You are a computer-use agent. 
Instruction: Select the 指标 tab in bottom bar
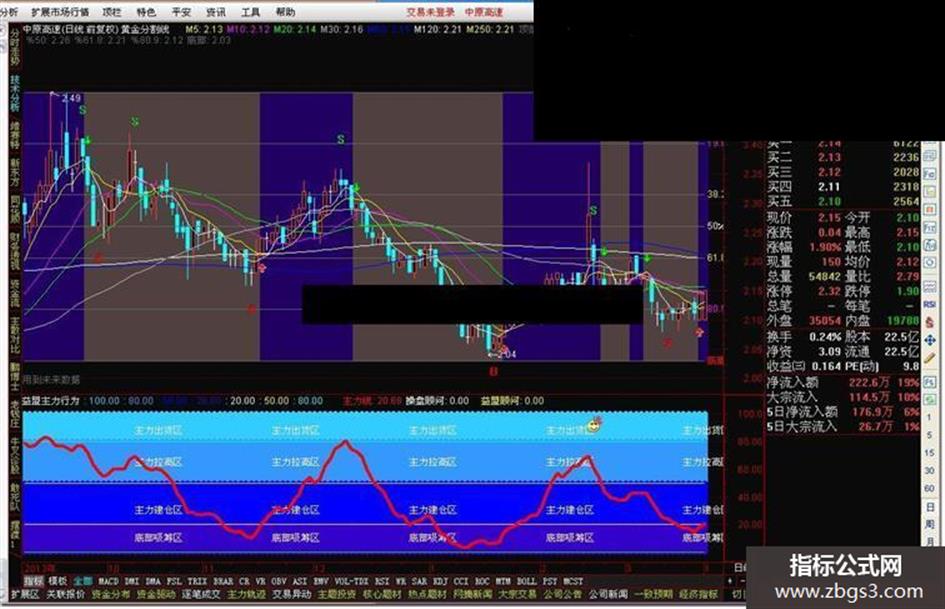(34, 581)
